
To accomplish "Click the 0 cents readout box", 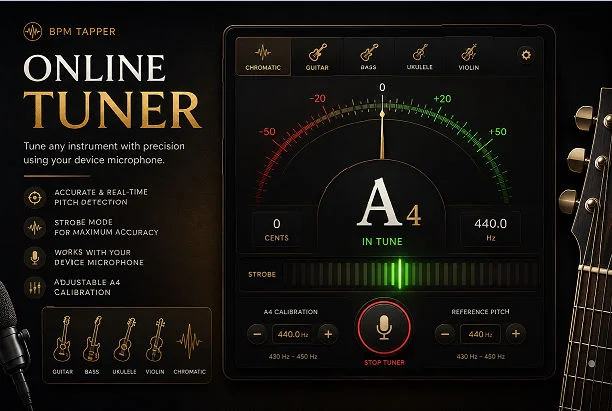I will 276,230.
